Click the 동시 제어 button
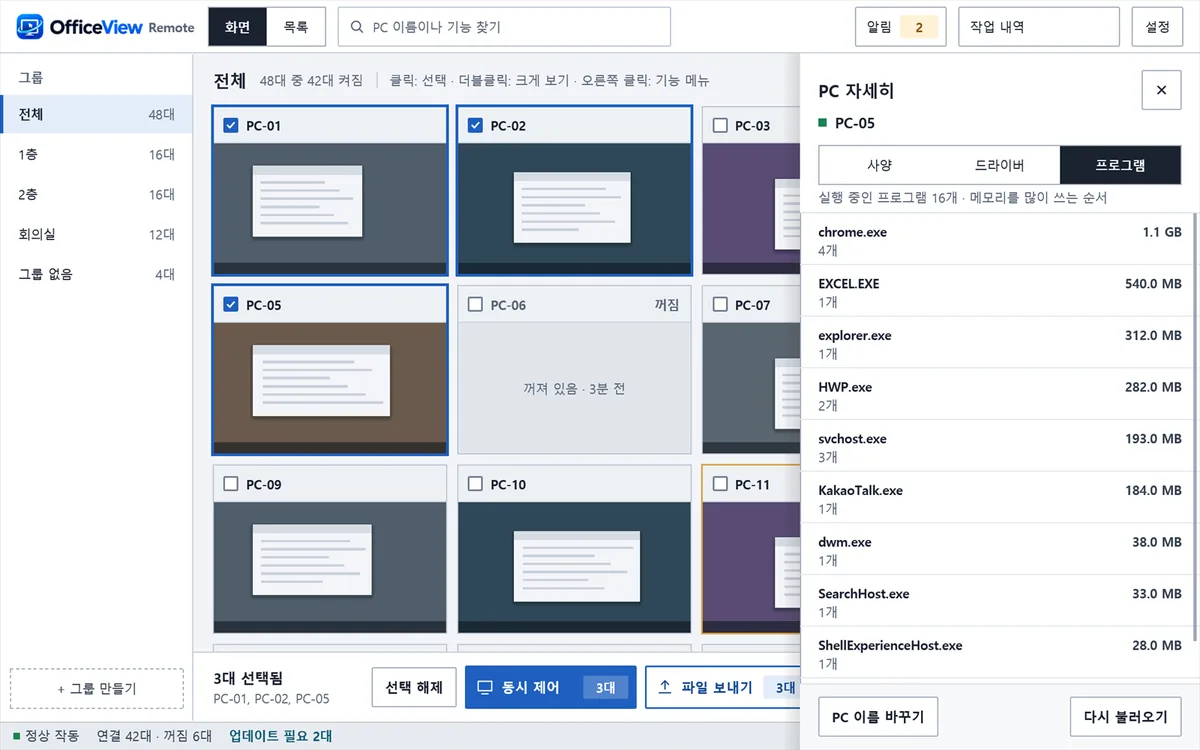The height and width of the screenshot is (750, 1200). [550, 688]
